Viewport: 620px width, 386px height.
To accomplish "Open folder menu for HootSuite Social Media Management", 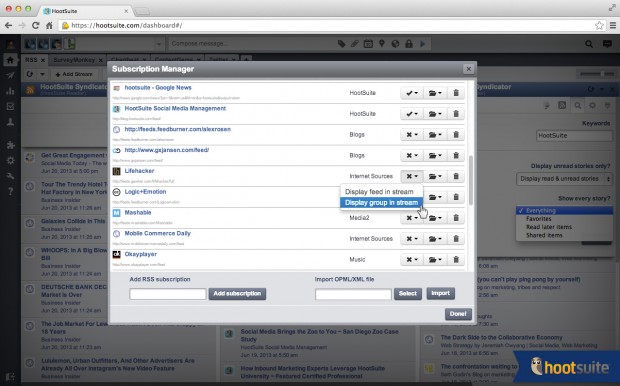I will point(435,114).
